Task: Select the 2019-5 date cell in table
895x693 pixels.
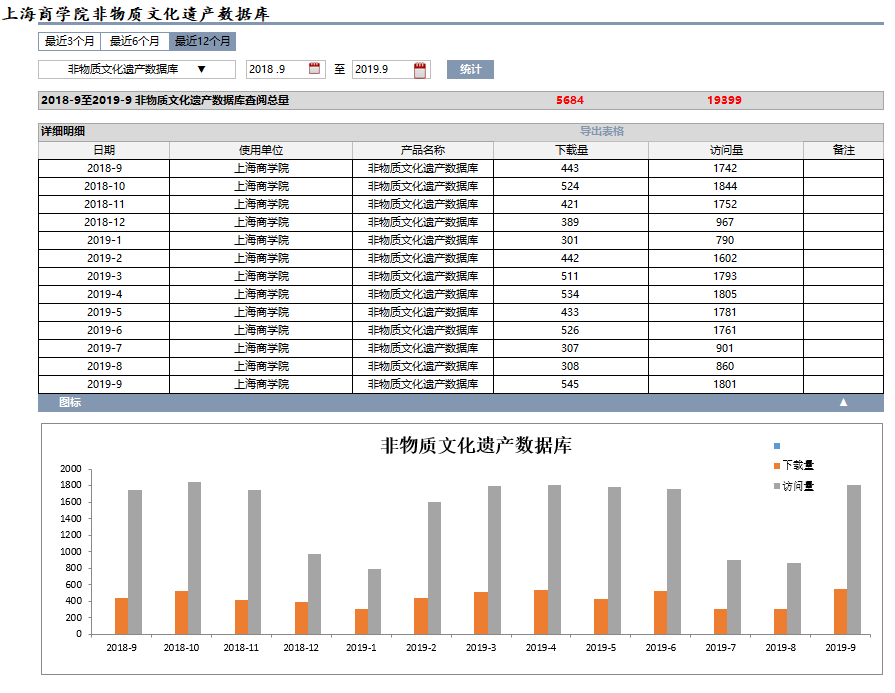Action: [x=104, y=312]
